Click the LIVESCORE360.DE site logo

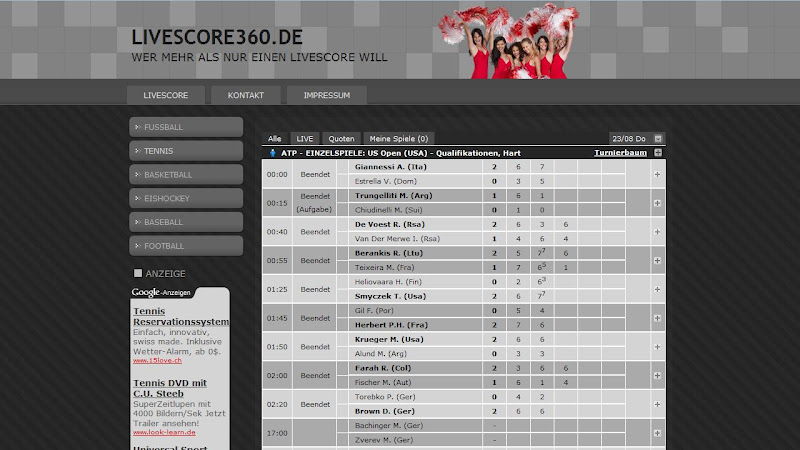217,37
